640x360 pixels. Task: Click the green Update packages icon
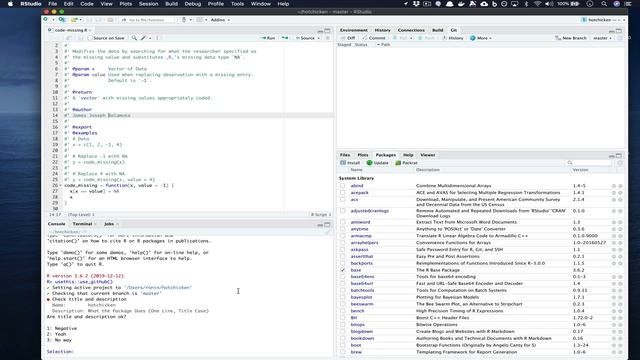click(378, 163)
